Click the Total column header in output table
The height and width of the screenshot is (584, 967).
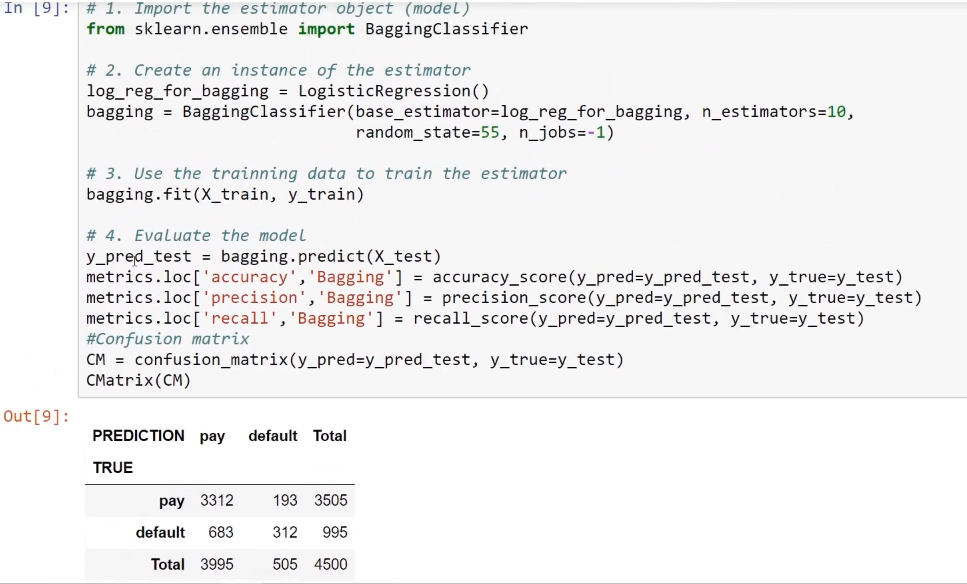[329, 436]
